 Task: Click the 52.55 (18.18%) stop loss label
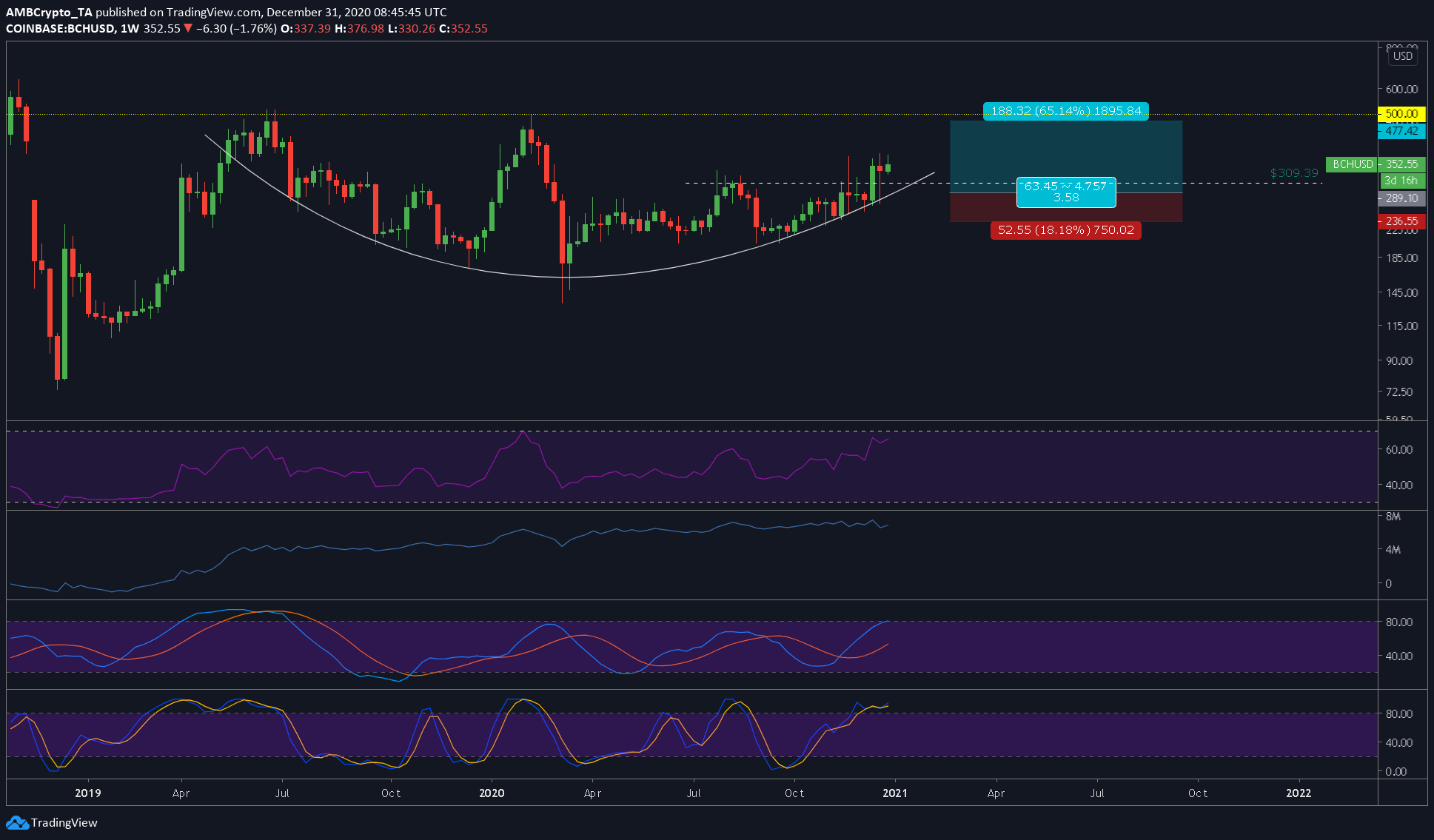coord(1066,230)
